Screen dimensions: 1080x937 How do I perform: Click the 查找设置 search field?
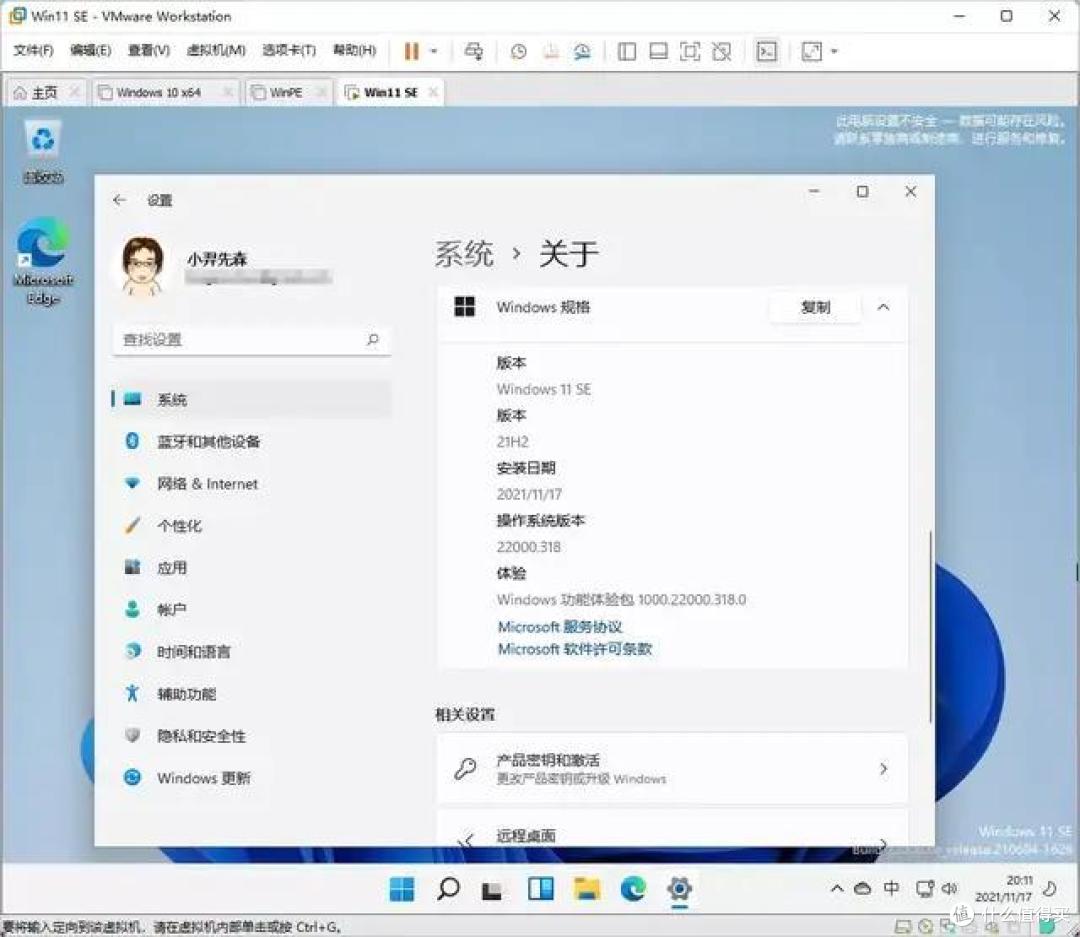click(x=251, y=340)
